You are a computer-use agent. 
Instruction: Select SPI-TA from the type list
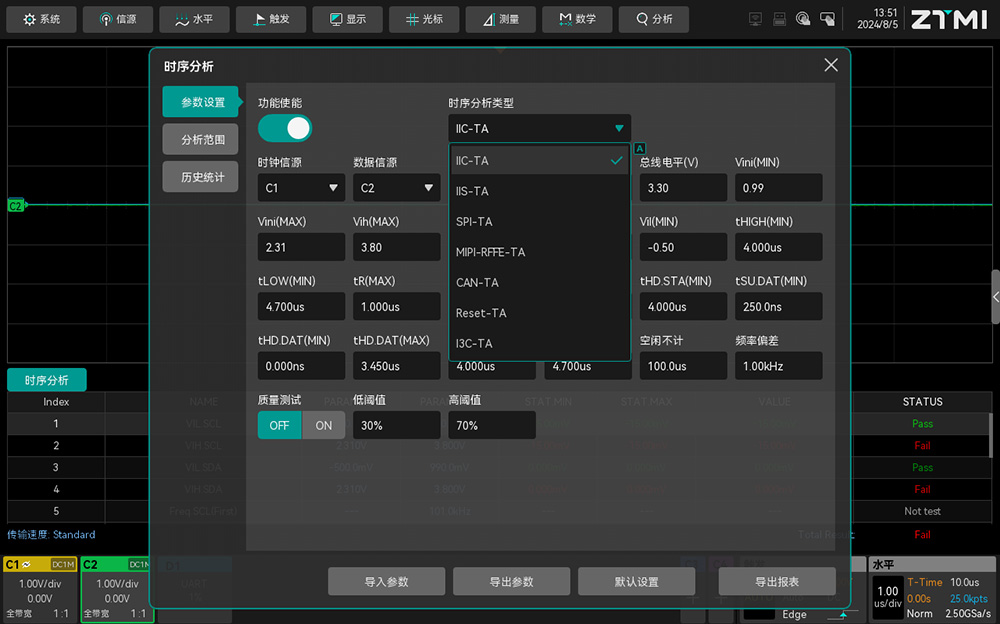pyautogui.click(x=540, y=222)
